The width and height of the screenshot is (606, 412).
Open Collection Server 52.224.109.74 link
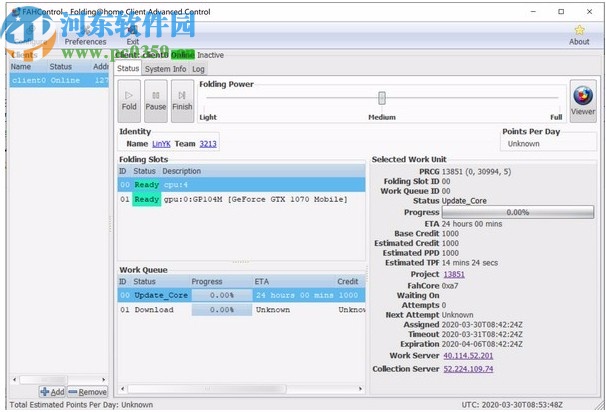468,369
